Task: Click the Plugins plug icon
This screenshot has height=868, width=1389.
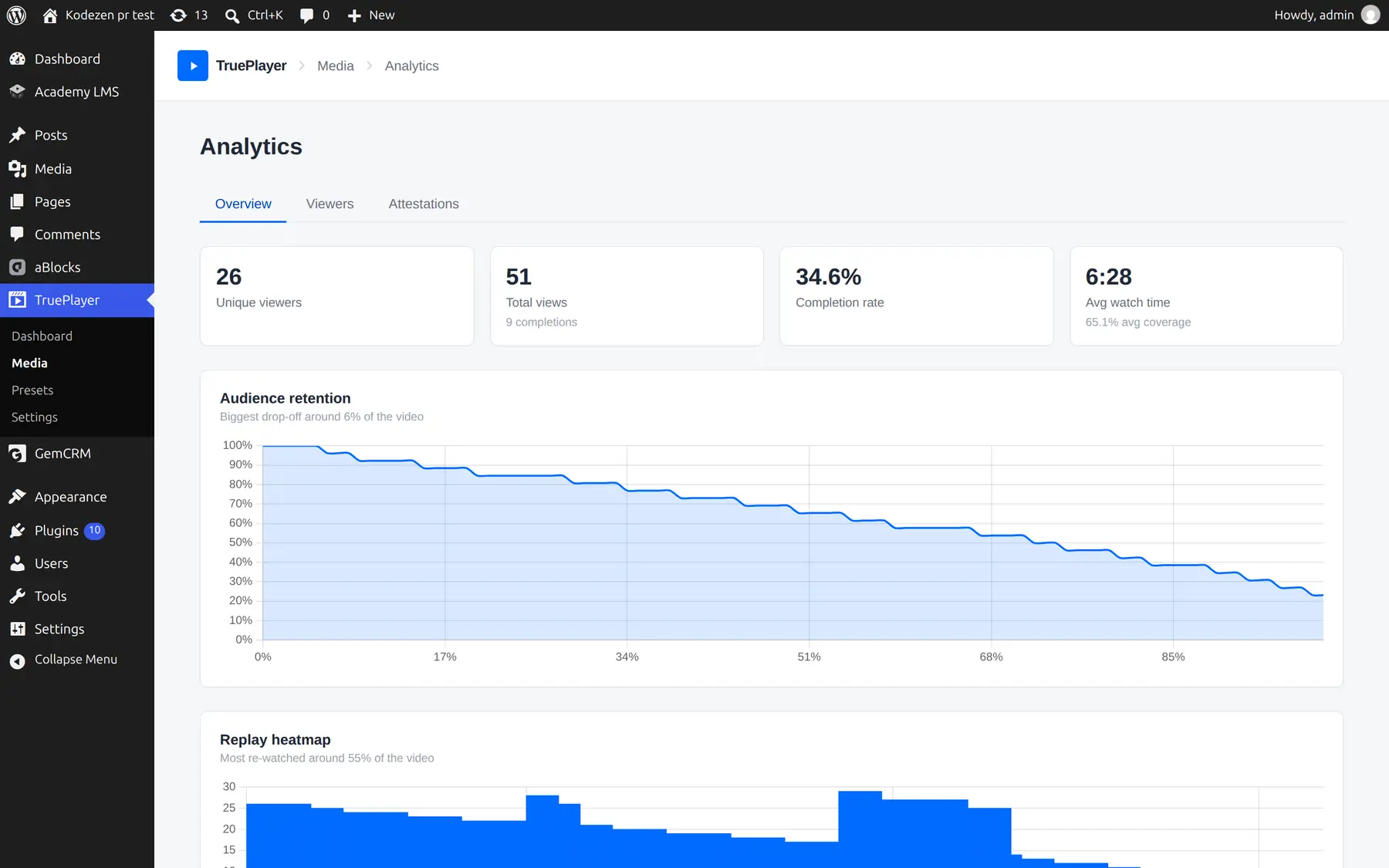Action: 18,530
